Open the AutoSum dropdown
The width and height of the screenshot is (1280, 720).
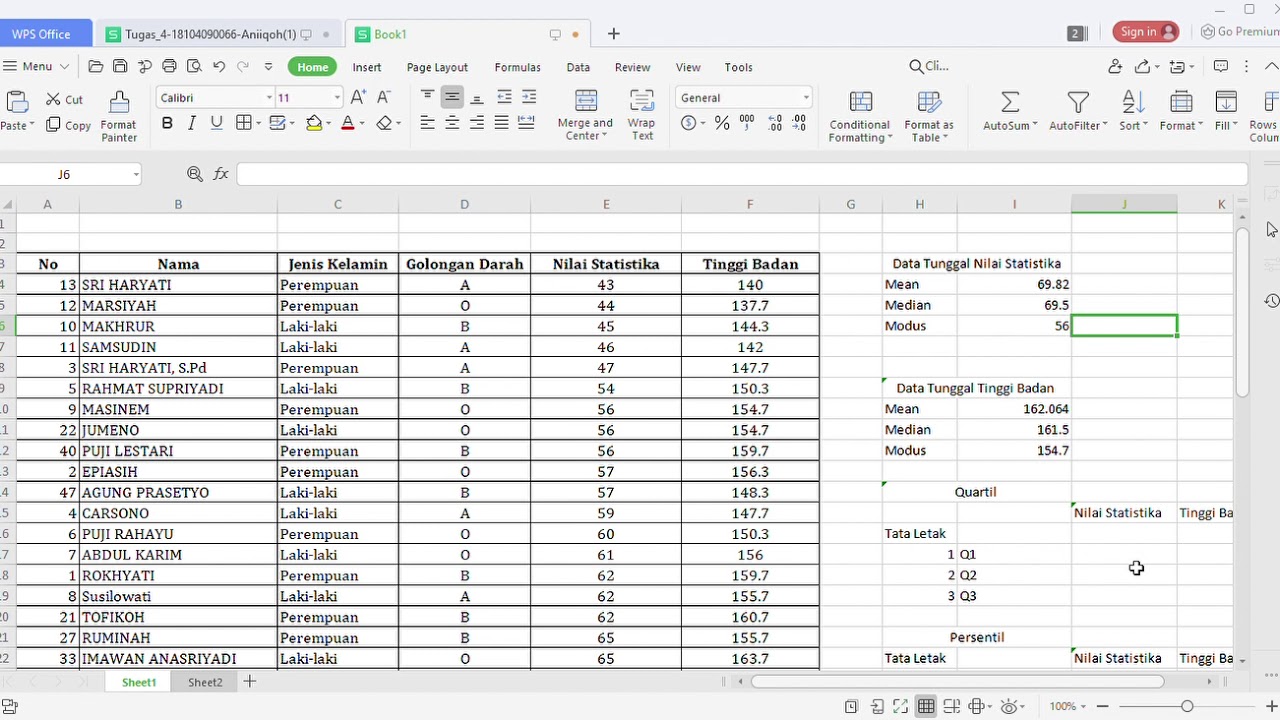[1035, 126]
